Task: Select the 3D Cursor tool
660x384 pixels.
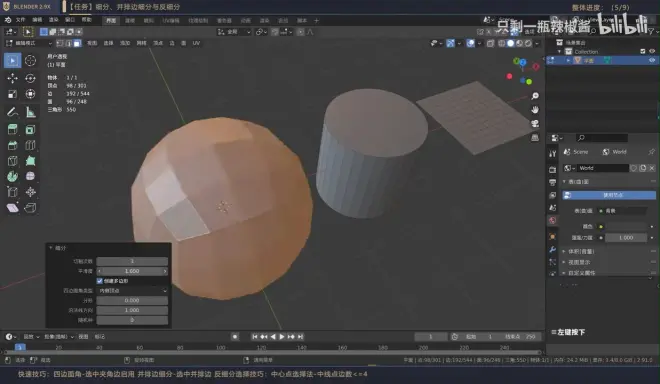Action: click(30, 61)
